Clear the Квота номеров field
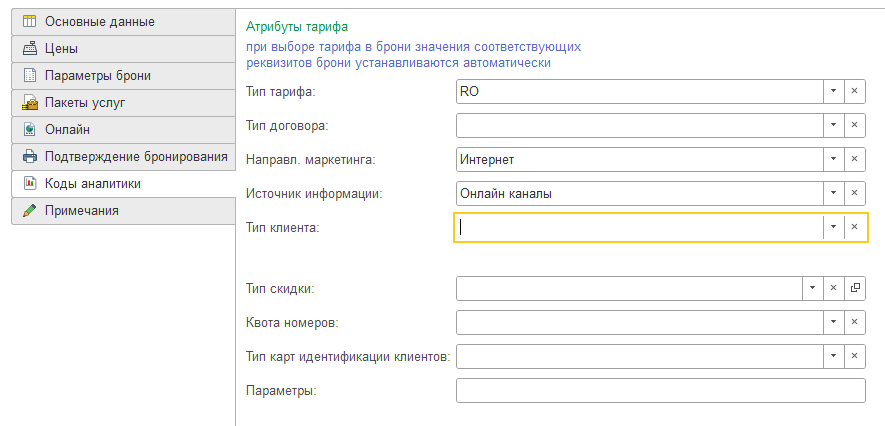Image resolution: width=885 pixels, height=426 pixels. pos(855,322)
